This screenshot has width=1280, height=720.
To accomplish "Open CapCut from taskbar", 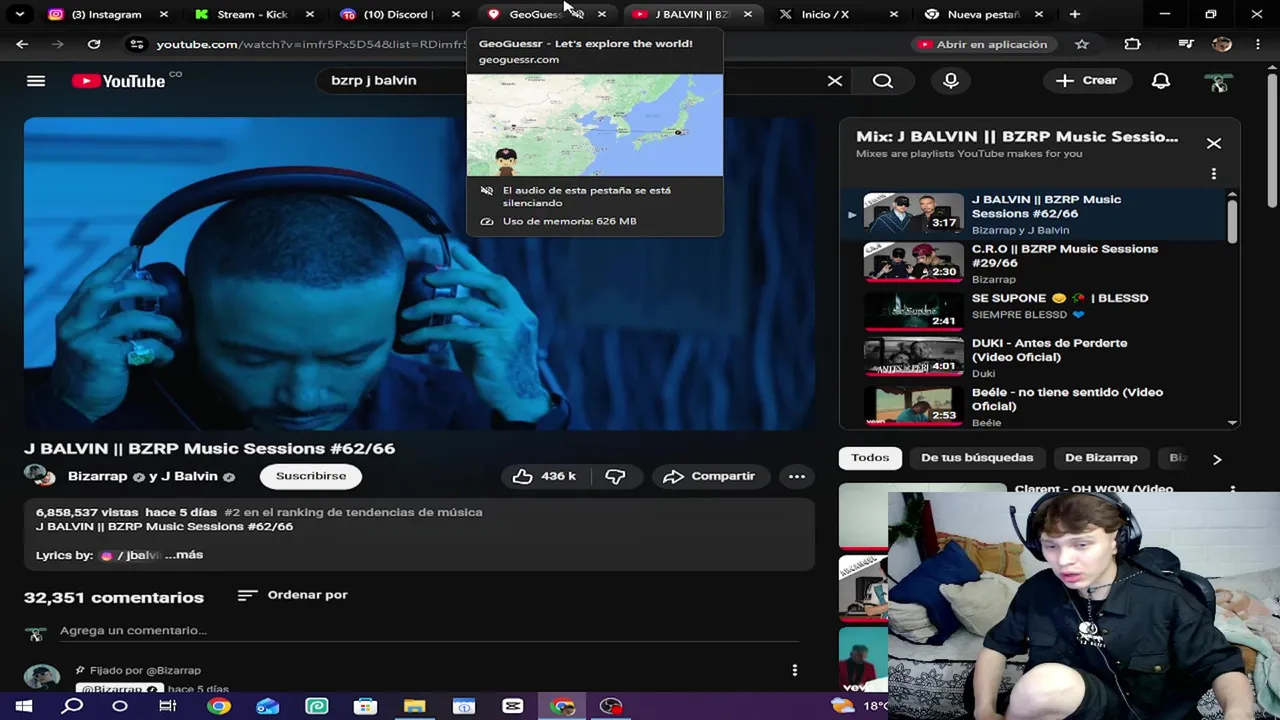I will 513,706.
